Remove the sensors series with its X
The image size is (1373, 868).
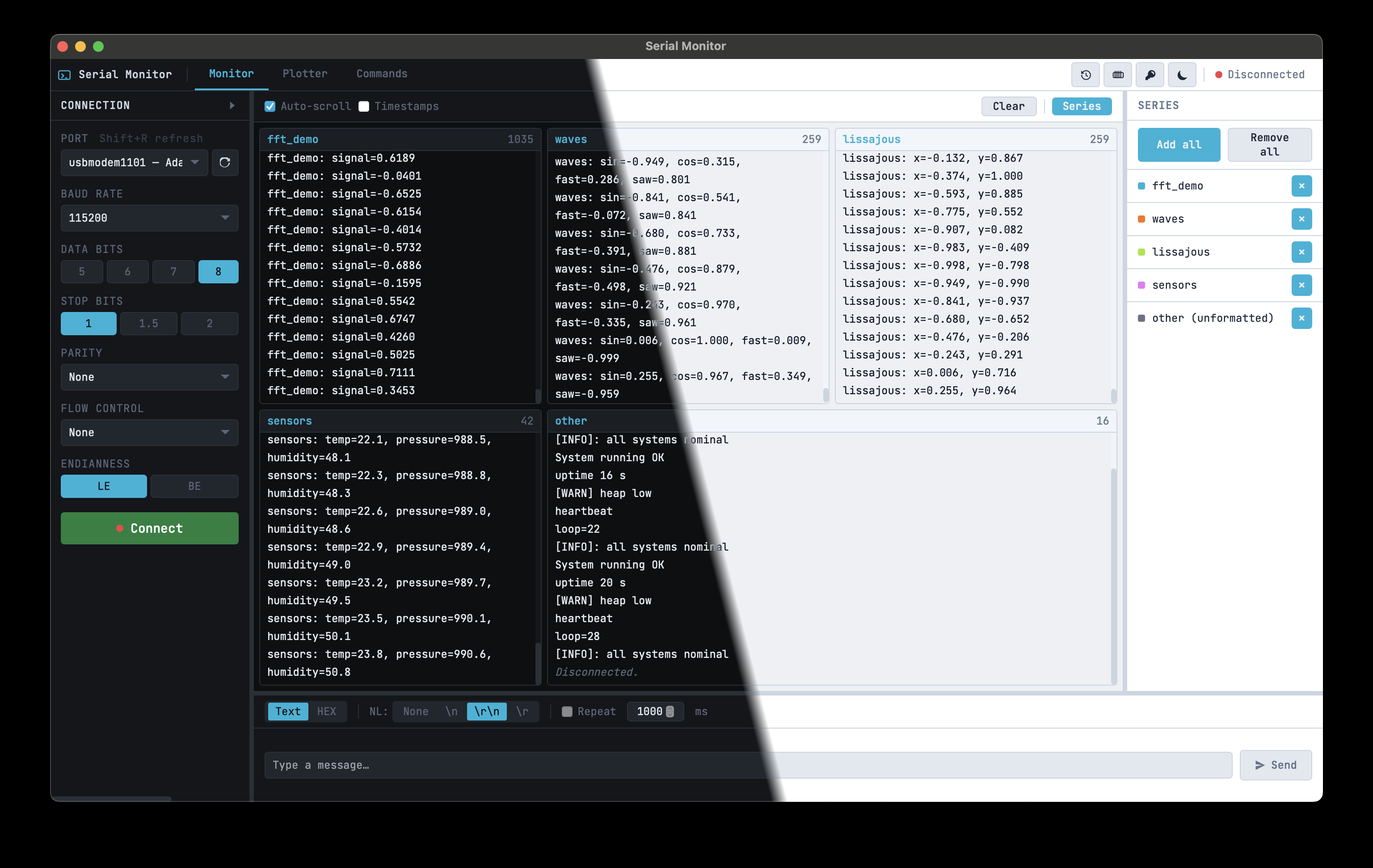pos(1301,285)
